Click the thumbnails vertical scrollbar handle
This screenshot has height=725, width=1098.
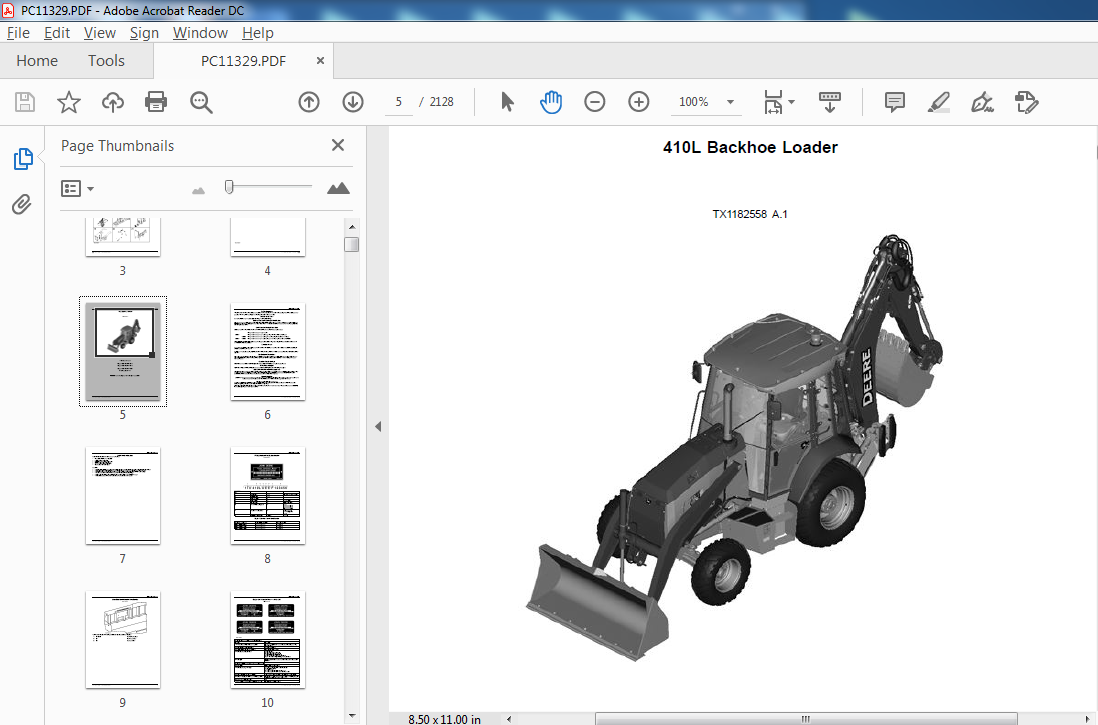coord(352,244)
